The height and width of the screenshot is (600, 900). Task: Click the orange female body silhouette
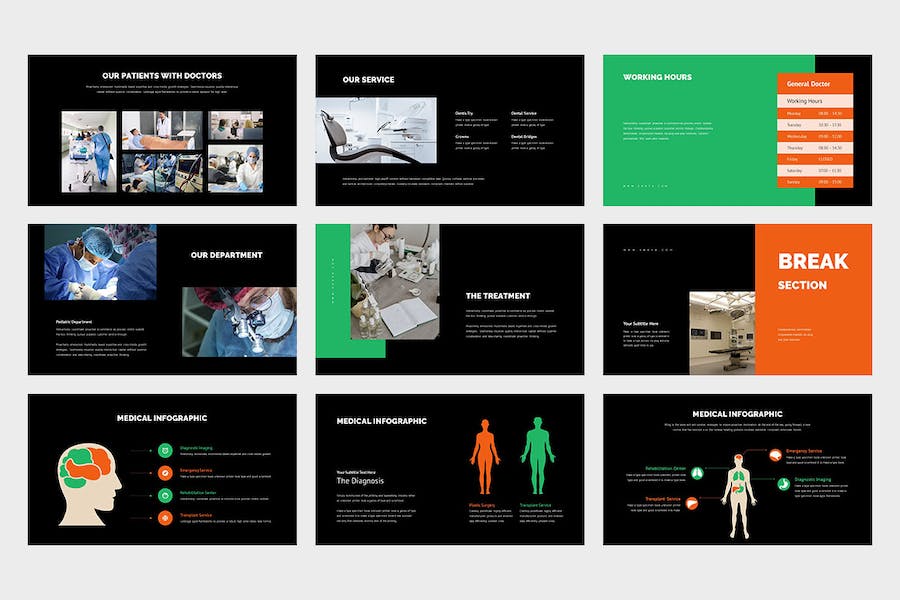coord(485,457)
